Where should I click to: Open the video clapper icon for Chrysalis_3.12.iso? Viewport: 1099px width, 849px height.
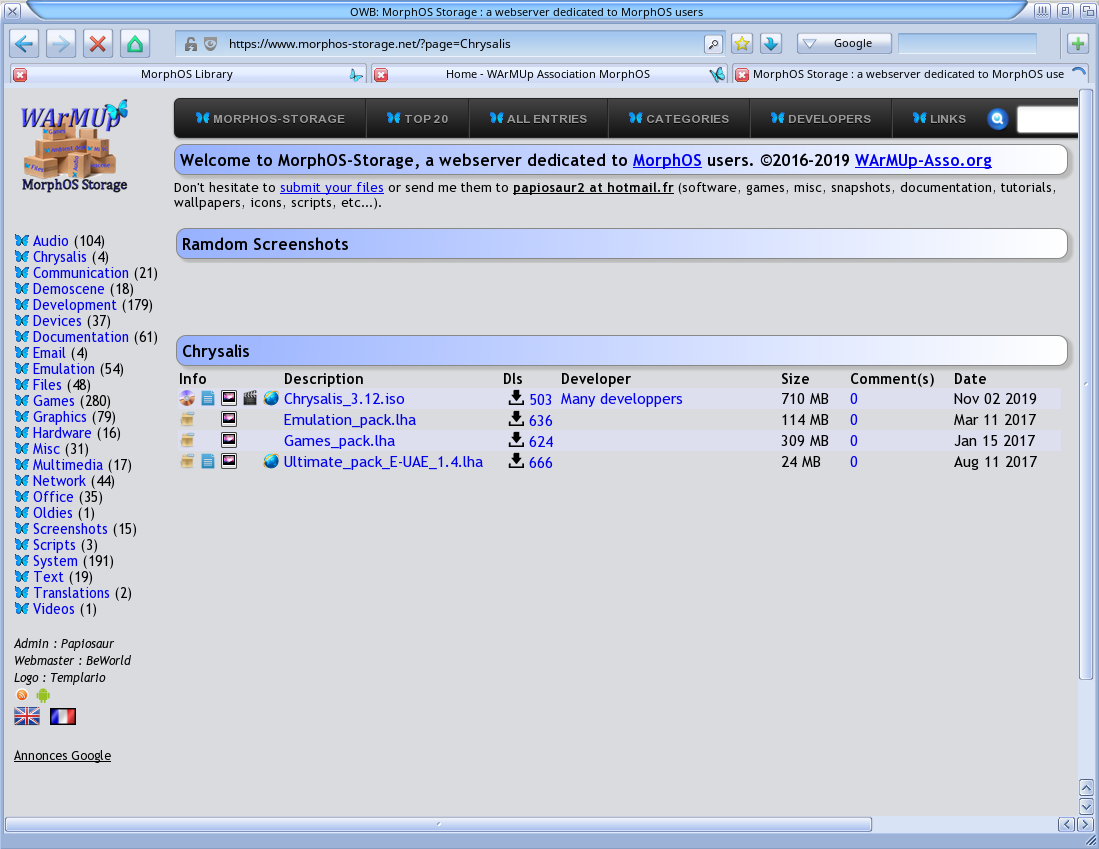(x=250, y=398)
